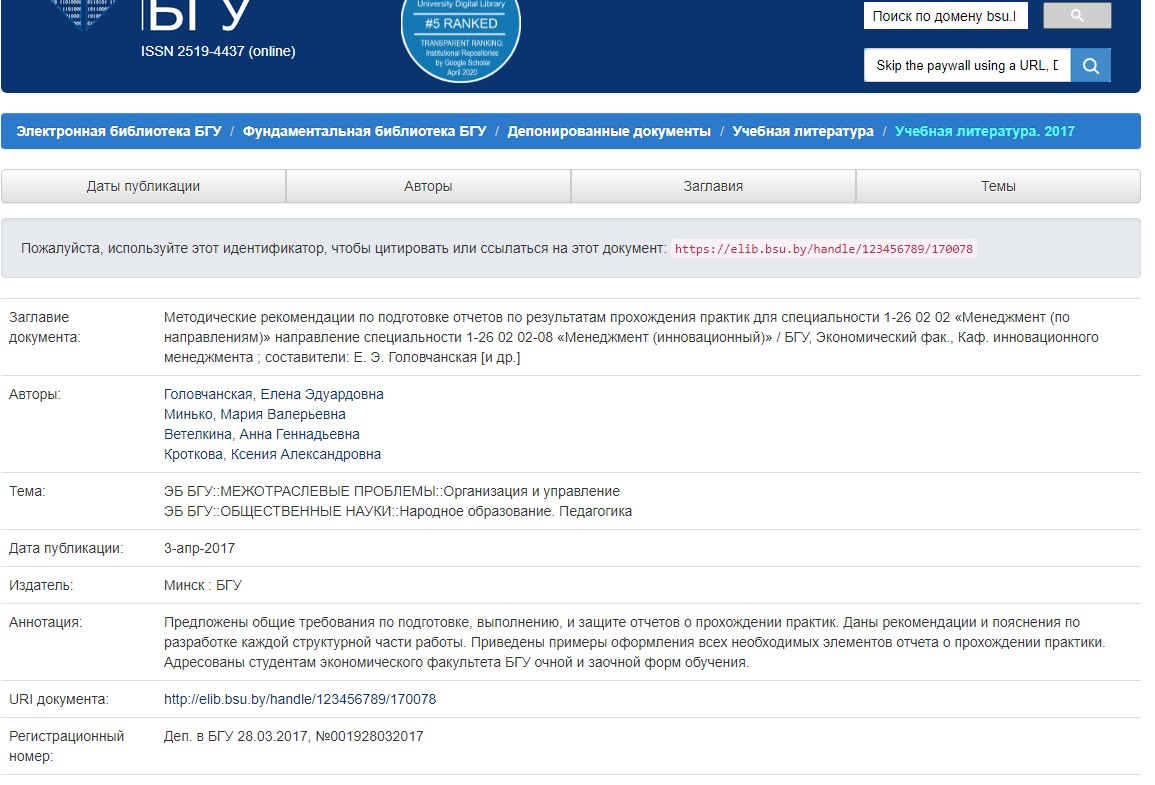This screenshot has height=785, width=1155.
Task: Click the БГУ logo at top
Action: [197, 15]
